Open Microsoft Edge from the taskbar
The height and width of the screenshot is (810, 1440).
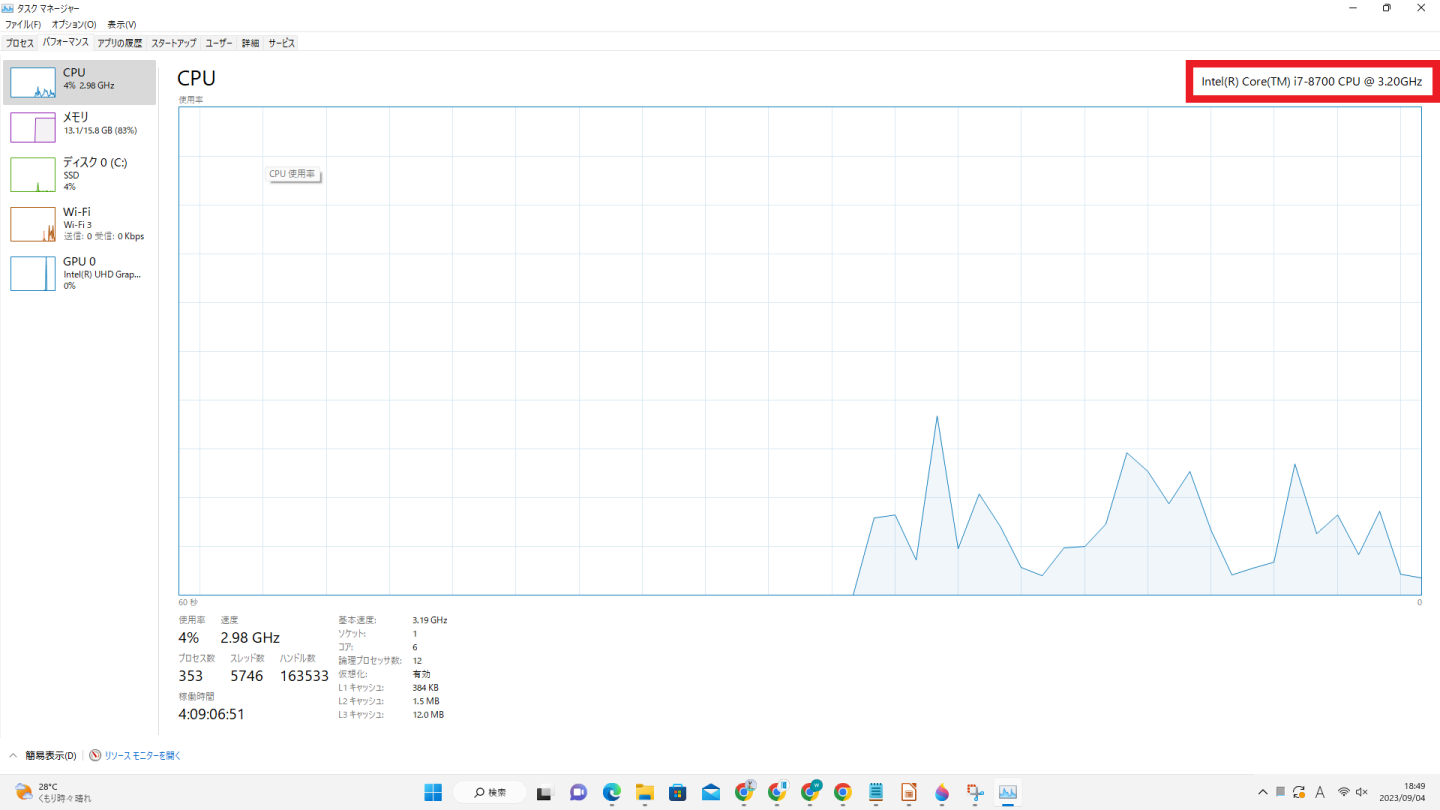(x=612, y=793)
